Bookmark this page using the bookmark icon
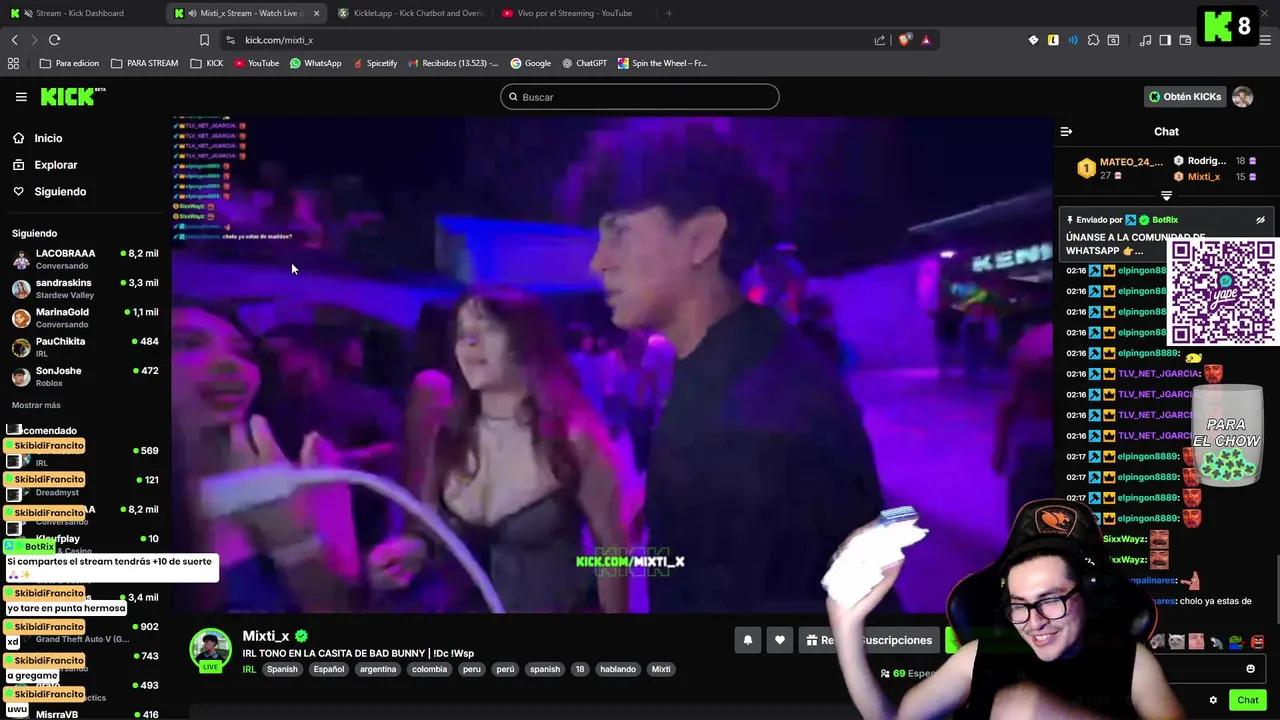The image size is (1280, 720). pos(204,40)
